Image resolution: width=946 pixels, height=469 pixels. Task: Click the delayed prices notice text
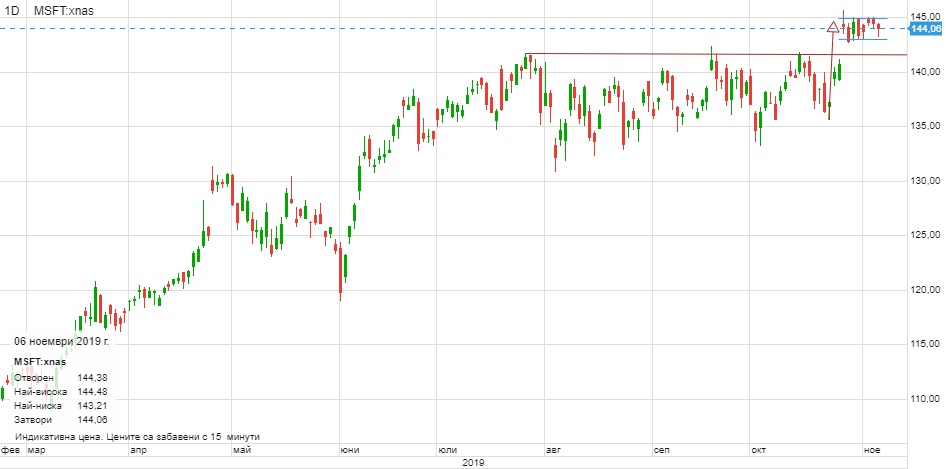[x=138, y=436]
